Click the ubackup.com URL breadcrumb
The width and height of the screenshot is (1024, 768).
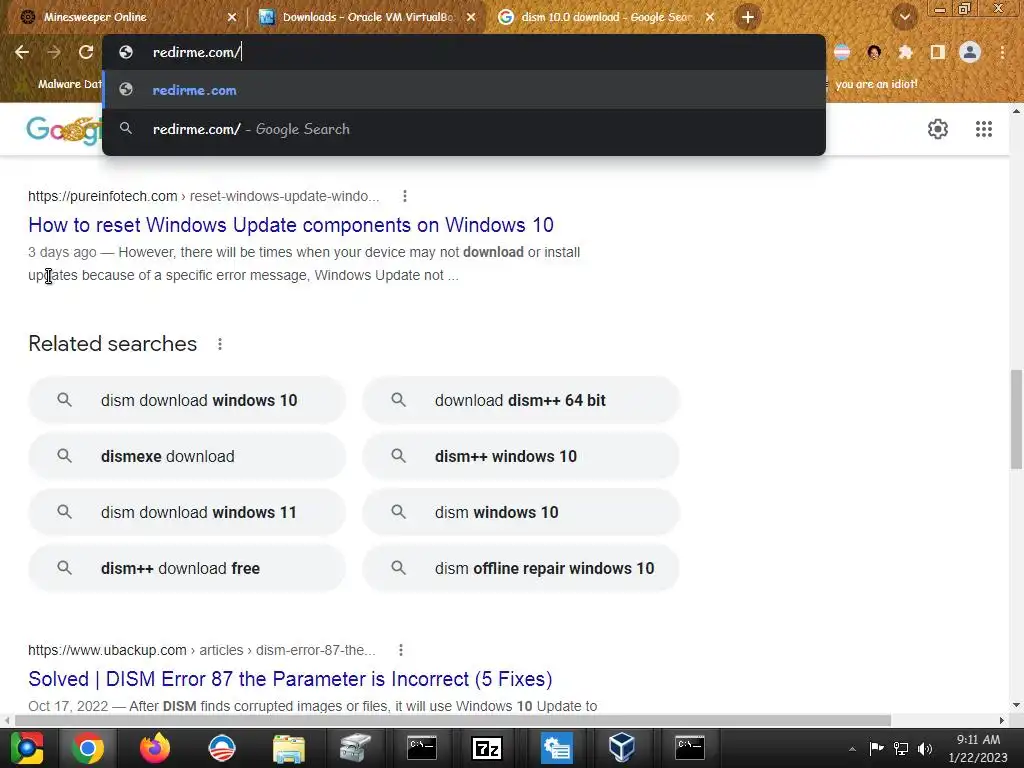click(x=202, y=650)
